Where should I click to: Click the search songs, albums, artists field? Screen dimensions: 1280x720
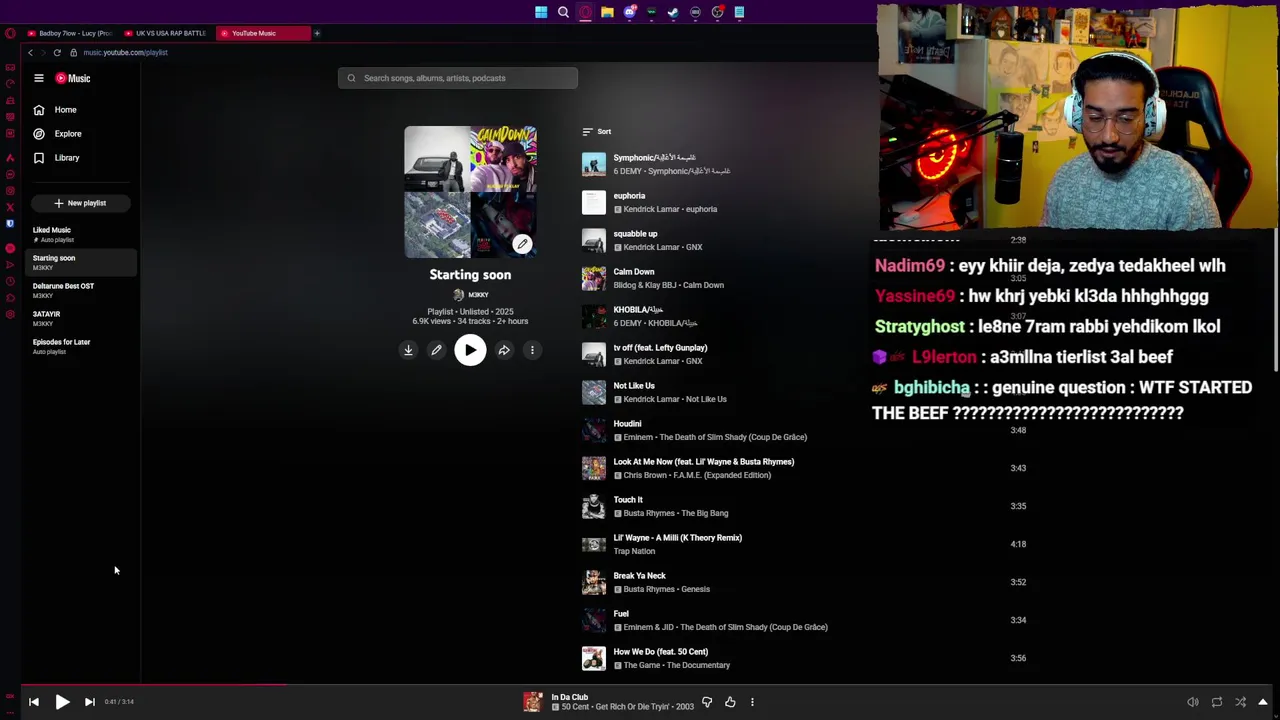coord(458,78)
